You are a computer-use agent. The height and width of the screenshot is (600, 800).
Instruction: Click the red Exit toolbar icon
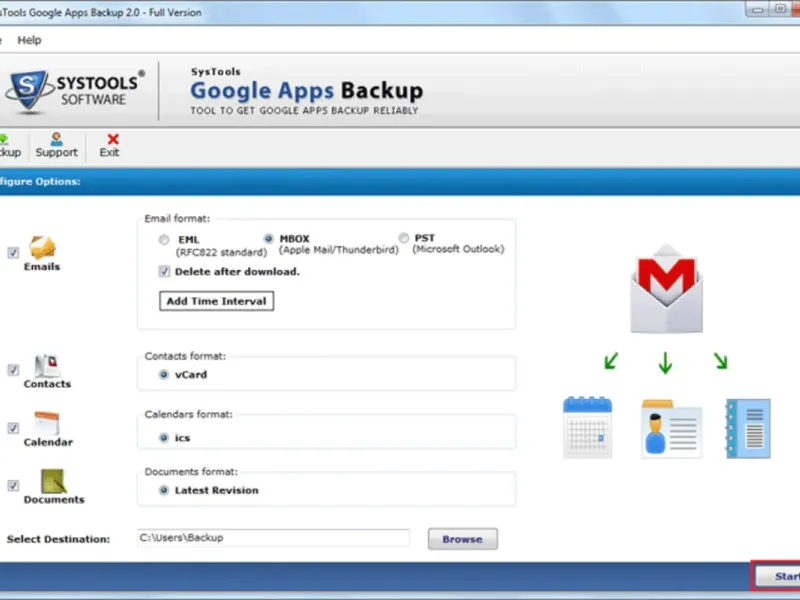[113, 139]
